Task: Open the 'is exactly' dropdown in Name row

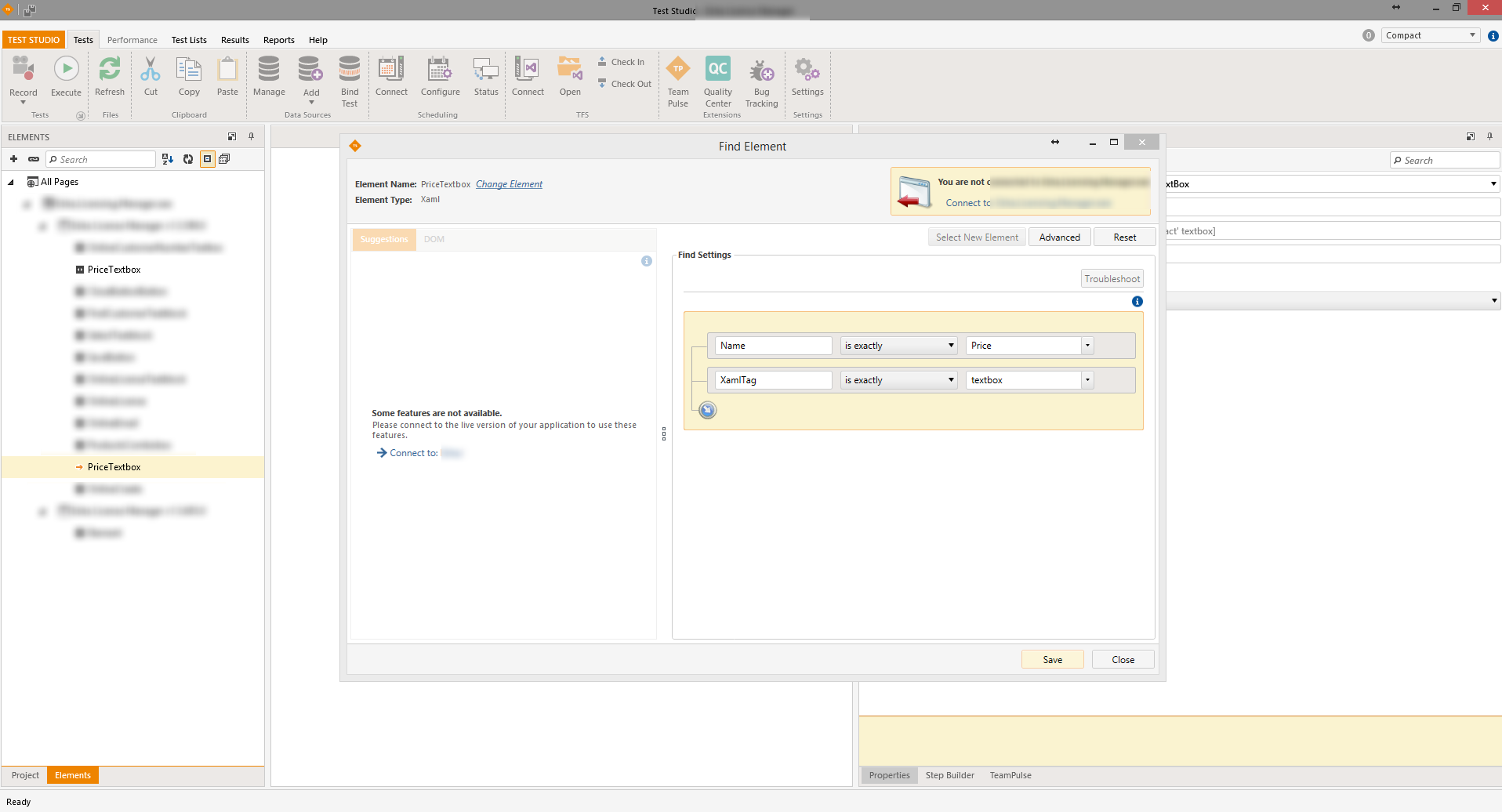Action: (x=899, y=346)
